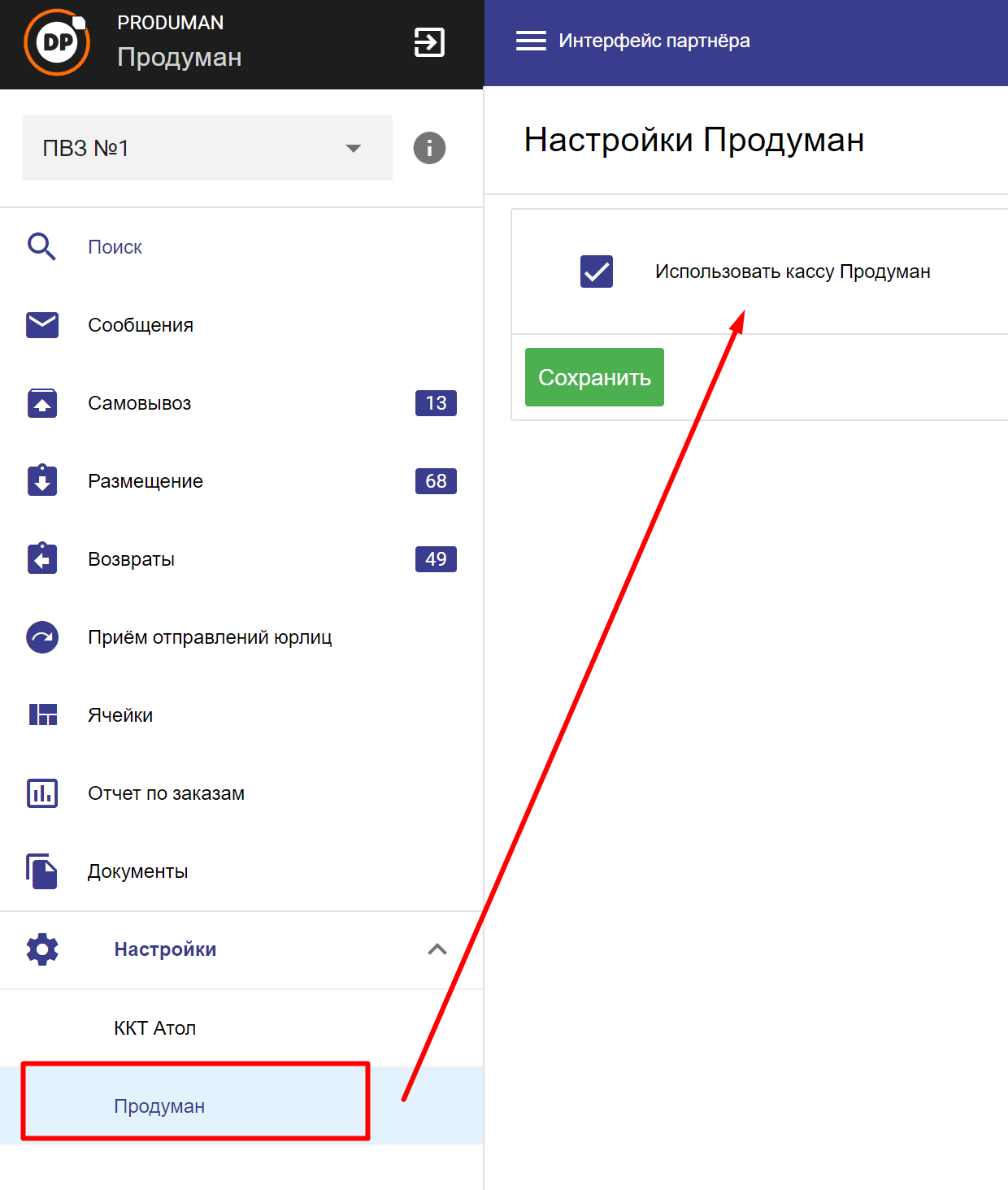Click the Размещение badge showing 68
The width and height of the screenshot is (1008, 1190).
click(x=436, y=481)
